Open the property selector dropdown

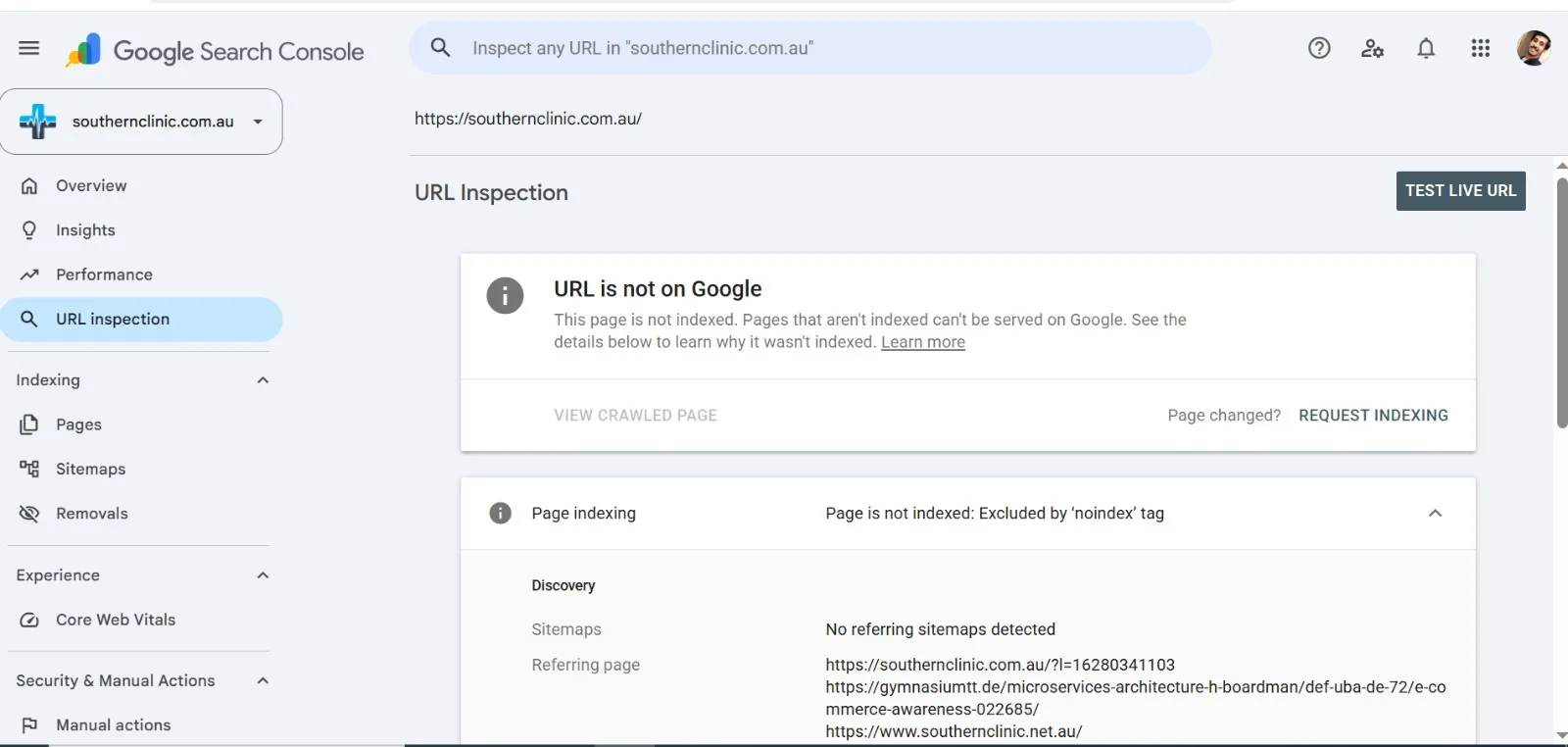coord(141,122)
